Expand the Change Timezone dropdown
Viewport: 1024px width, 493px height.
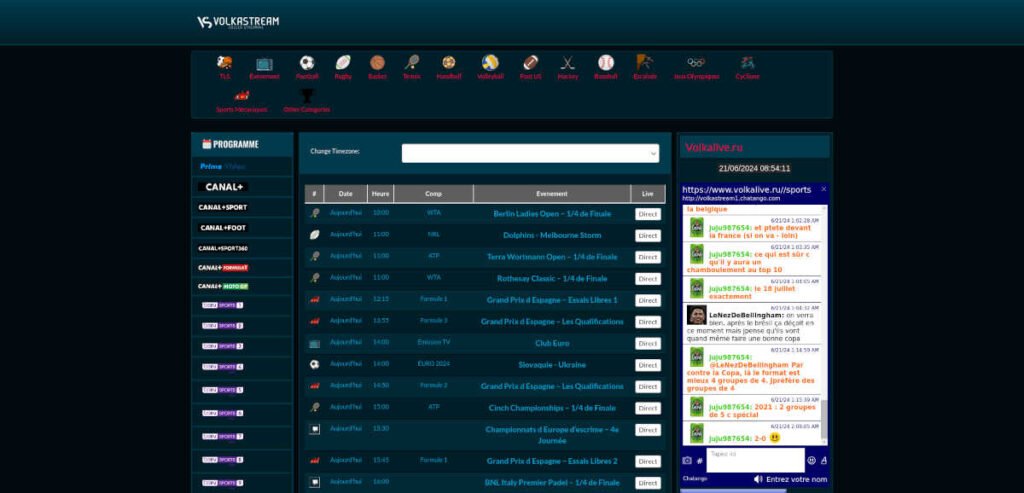tap(530, 153)
